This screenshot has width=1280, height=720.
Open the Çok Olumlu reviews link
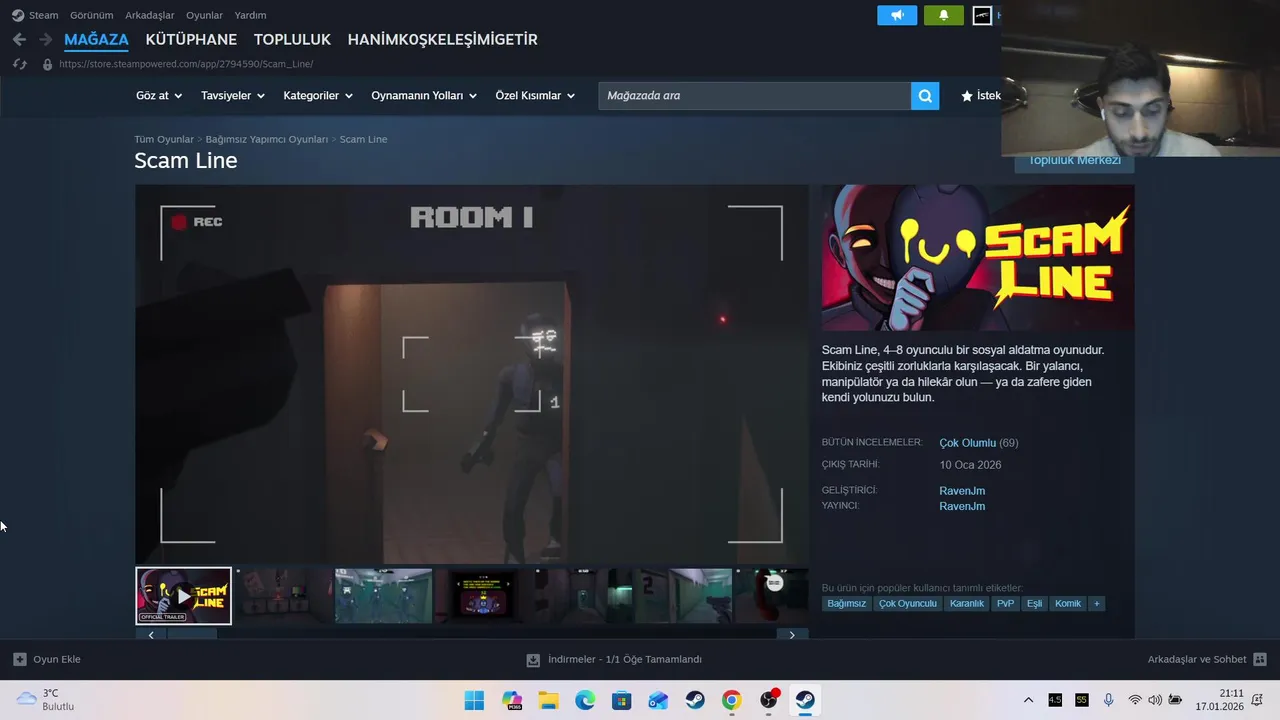tap(967, 443)
